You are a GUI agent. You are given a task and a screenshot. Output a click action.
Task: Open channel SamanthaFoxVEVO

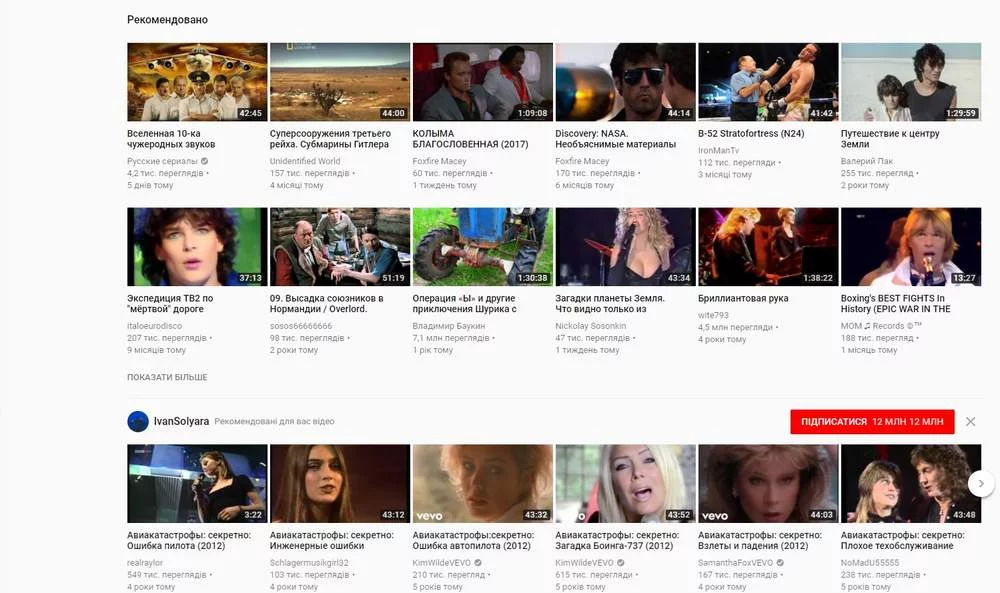[735, 563]
